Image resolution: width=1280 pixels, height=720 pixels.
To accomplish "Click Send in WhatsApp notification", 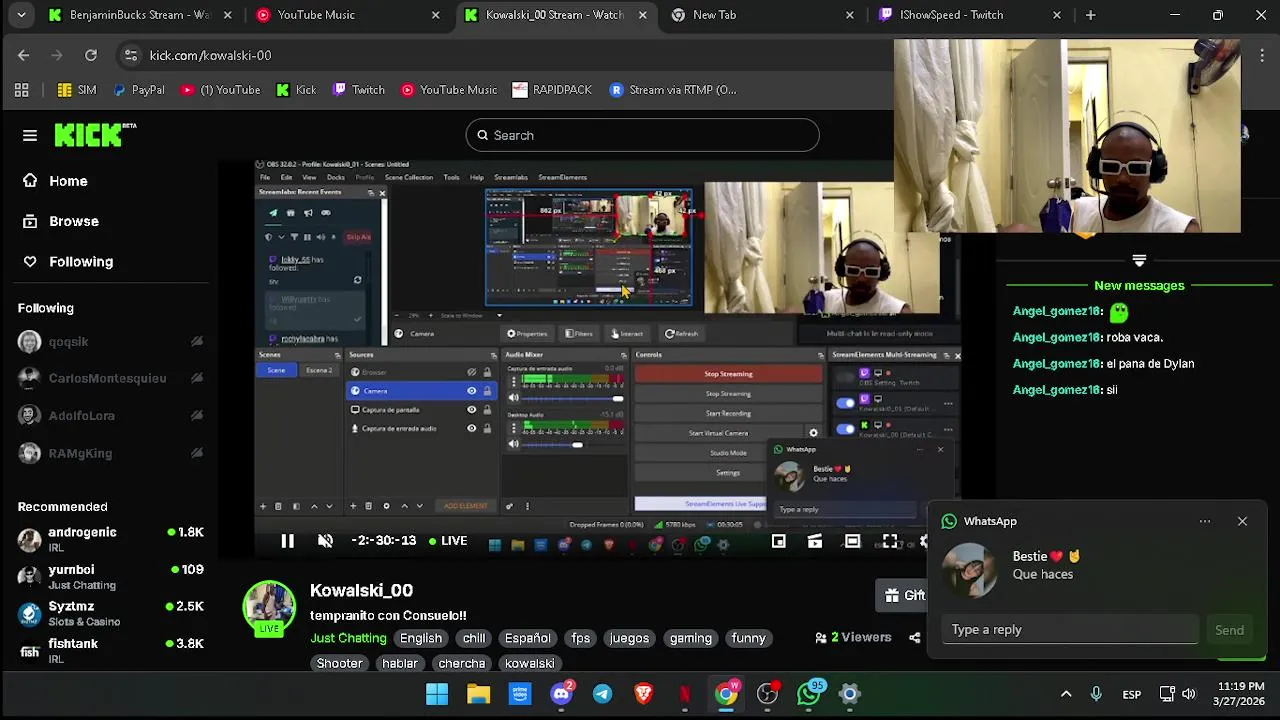I will coord(1229,630).
